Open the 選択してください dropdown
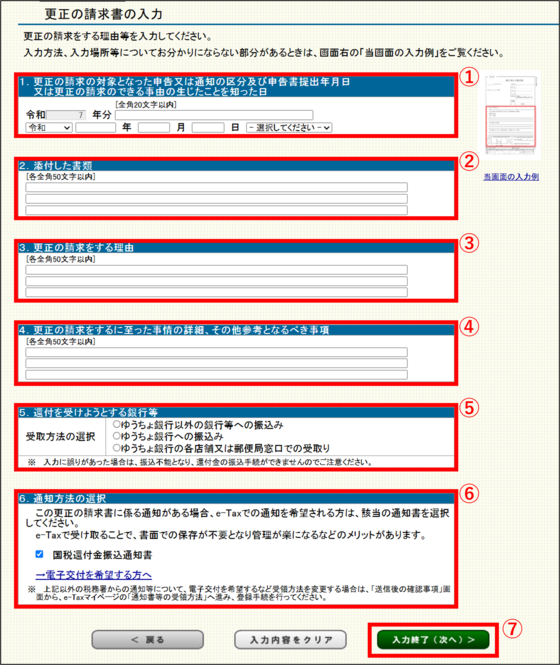Image resolution: width=560 pixels, height=665 pixels. click(x=289, y=127)
